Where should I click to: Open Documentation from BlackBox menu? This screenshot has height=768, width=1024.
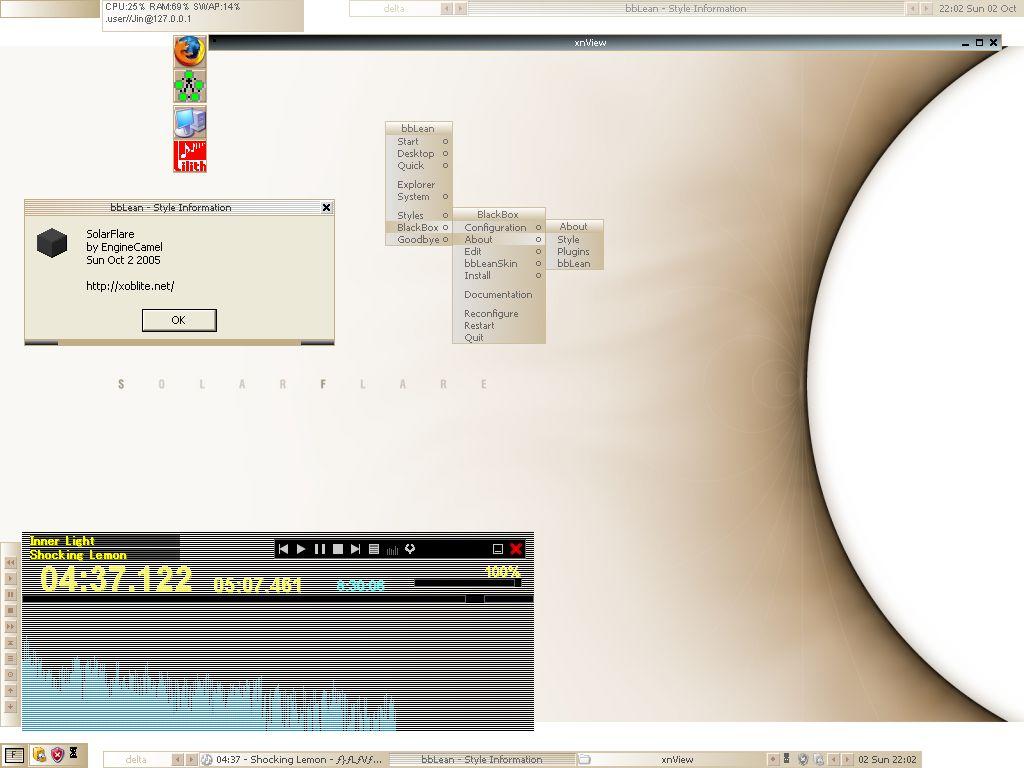pyautogui.click(x=499, y=295)
